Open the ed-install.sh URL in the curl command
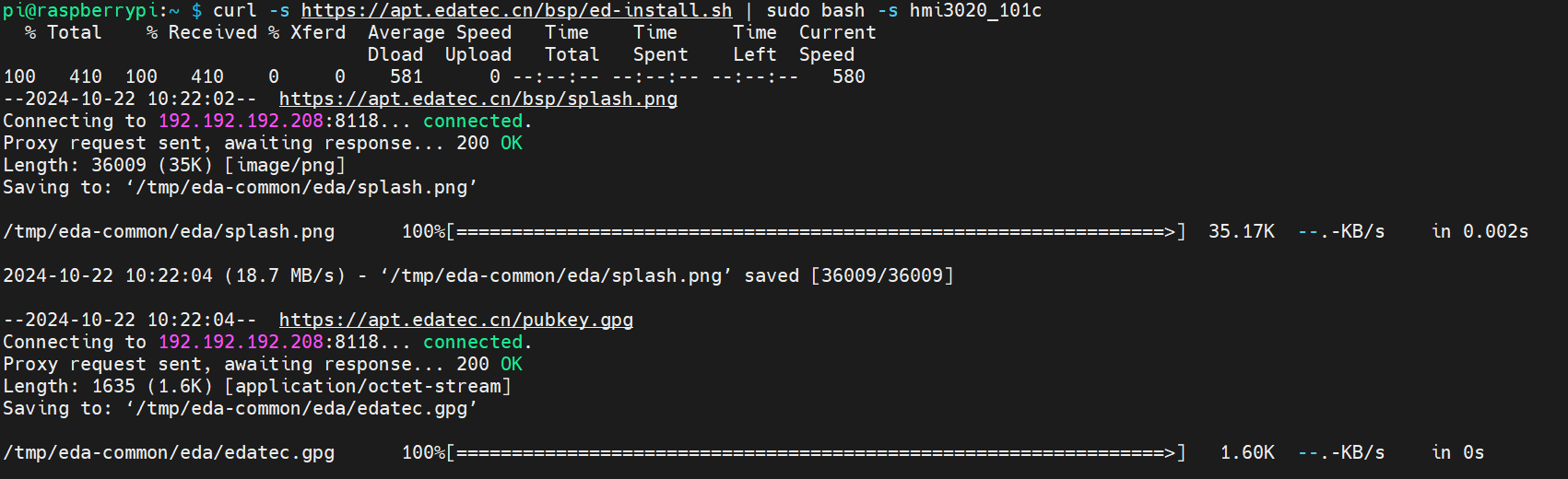 [516, 11]
